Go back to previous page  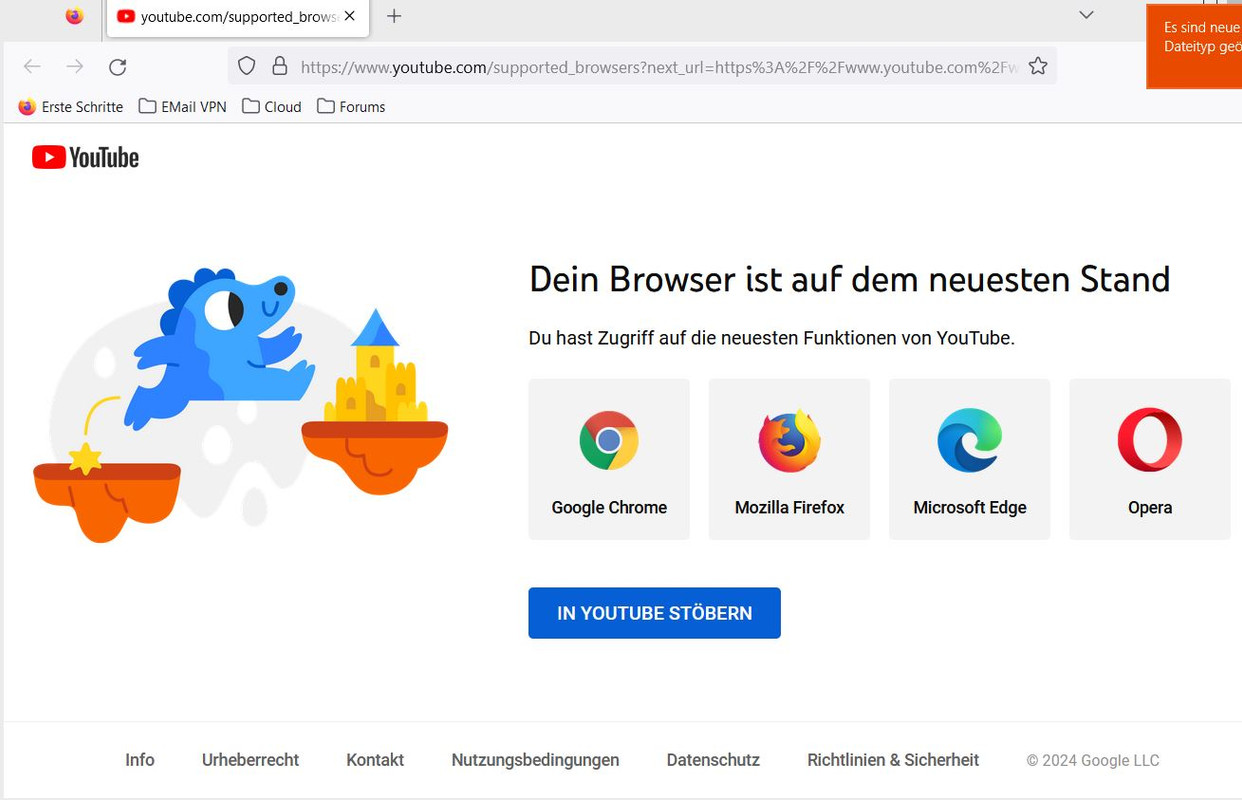point(32,67)
